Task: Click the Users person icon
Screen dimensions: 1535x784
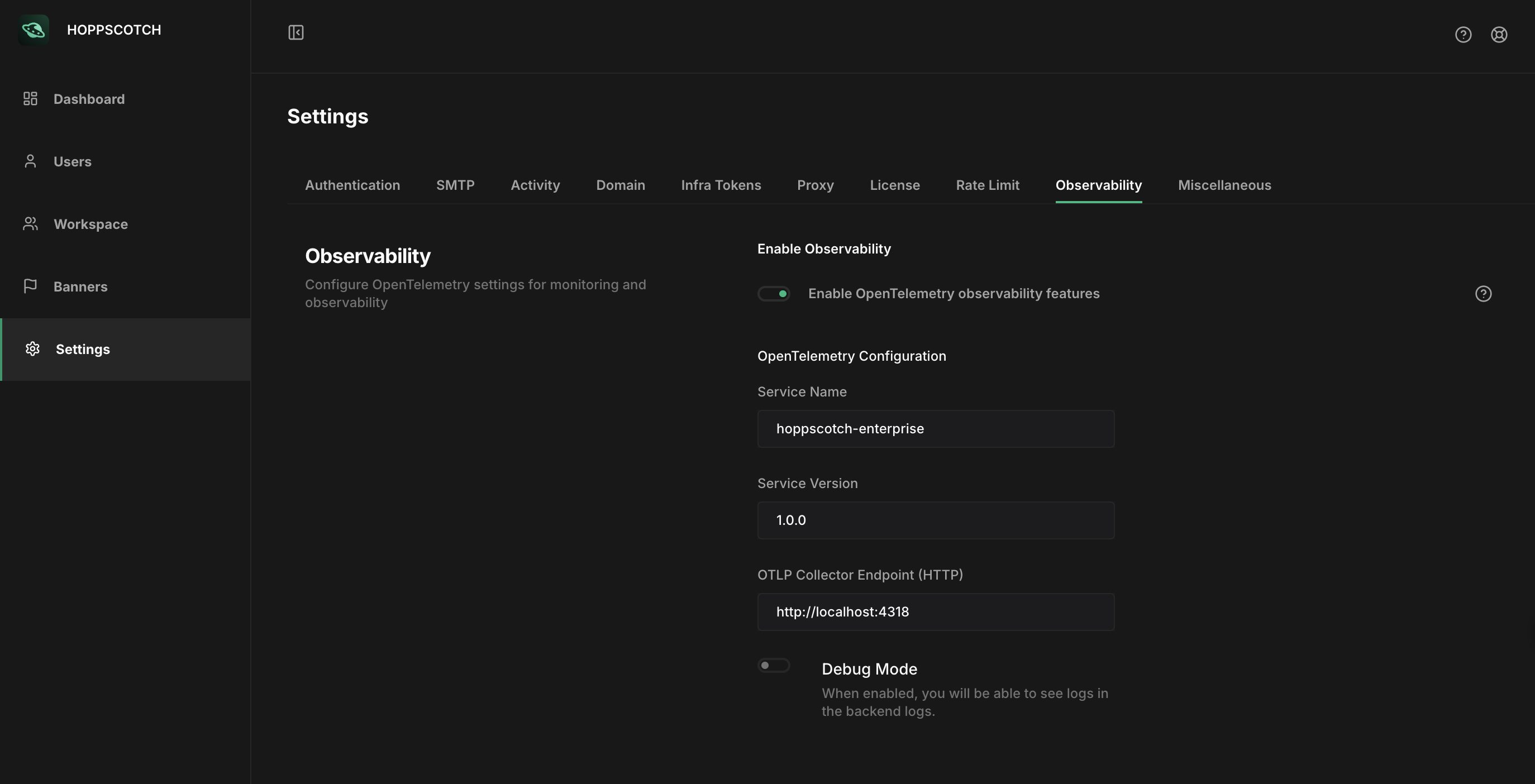Action: [30, 161]
